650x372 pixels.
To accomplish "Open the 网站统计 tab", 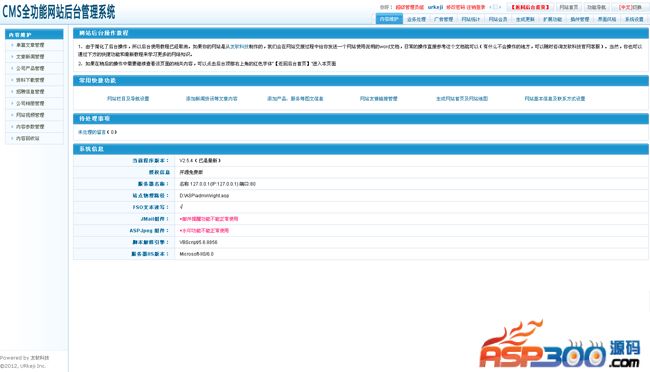I will pos(471,19).
